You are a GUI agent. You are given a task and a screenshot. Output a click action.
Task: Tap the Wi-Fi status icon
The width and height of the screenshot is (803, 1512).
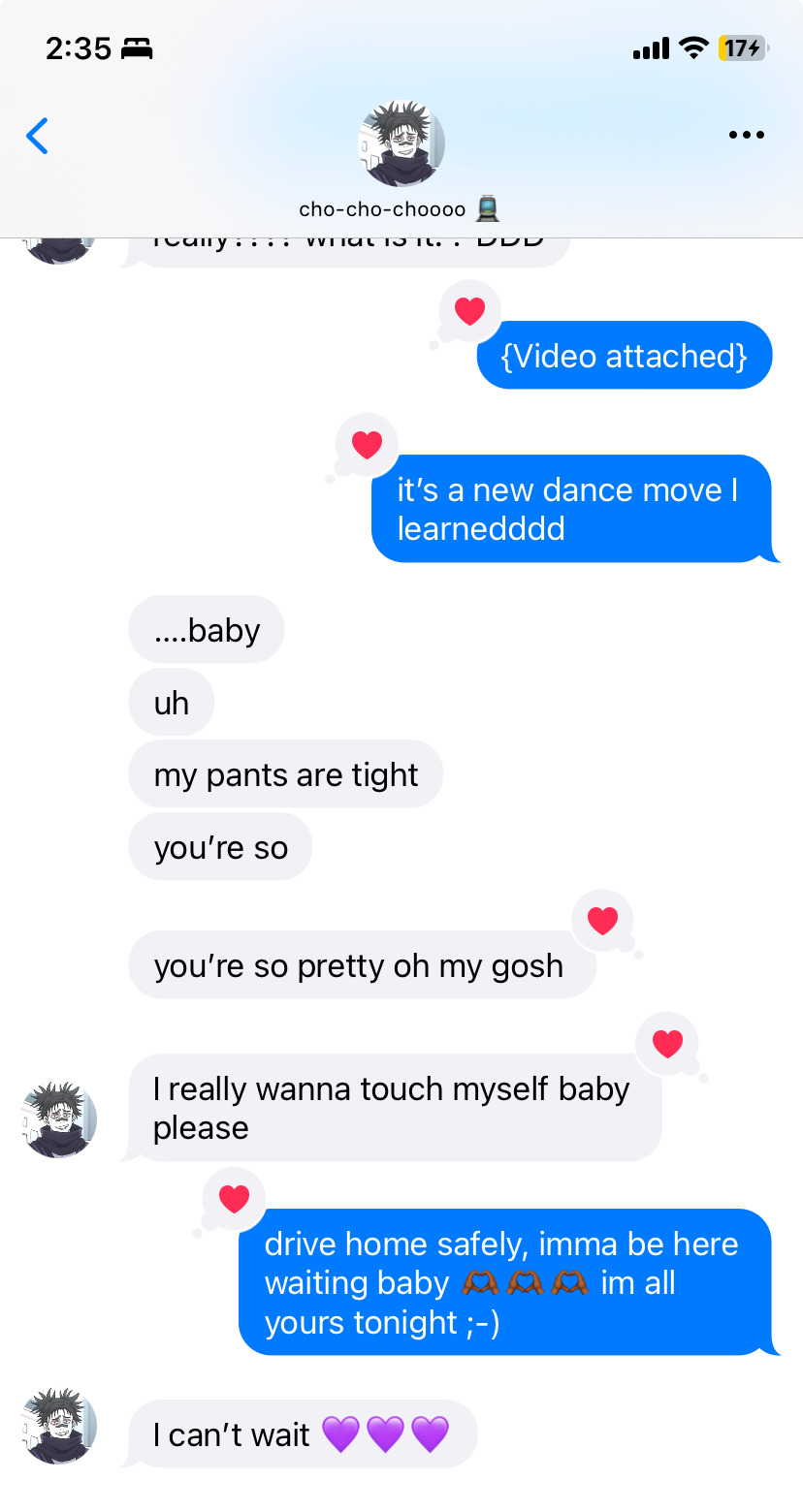693,47
